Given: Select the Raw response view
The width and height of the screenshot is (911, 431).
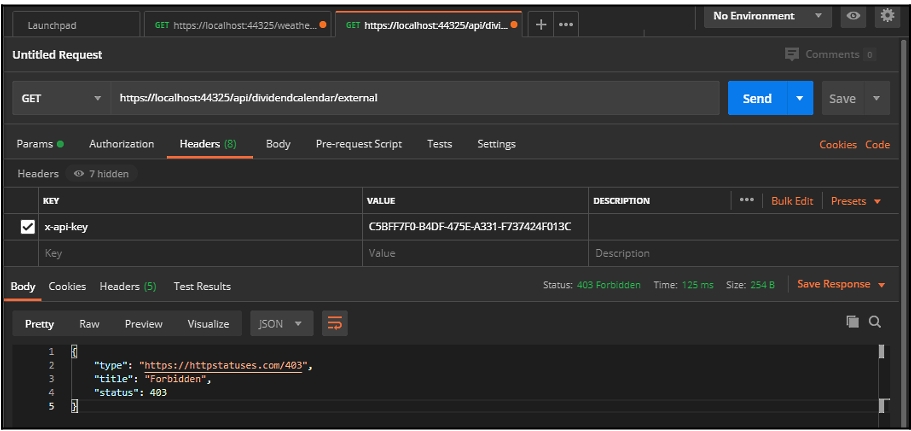Looking at the screenshot, I should point(89,324).
